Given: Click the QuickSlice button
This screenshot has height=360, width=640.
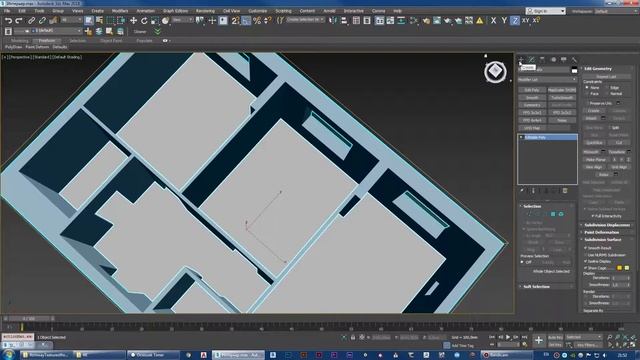Looking at the screenshot, I should click(594, 142).
